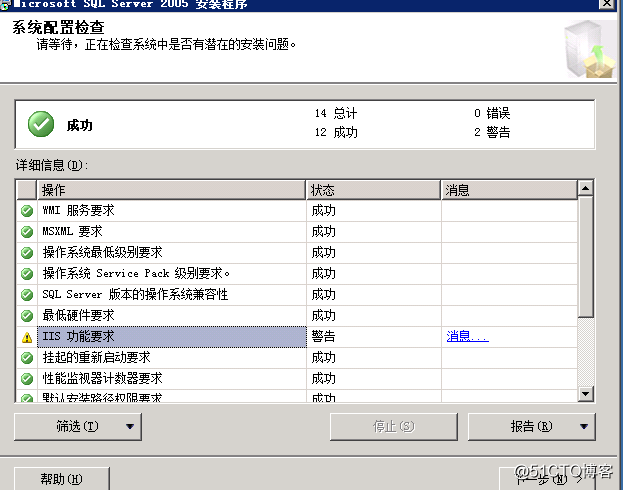The height and width of the screenshot is (490, 623).
Task: Close the SQL Server 2005 setup window
Action: pos(607,3)
